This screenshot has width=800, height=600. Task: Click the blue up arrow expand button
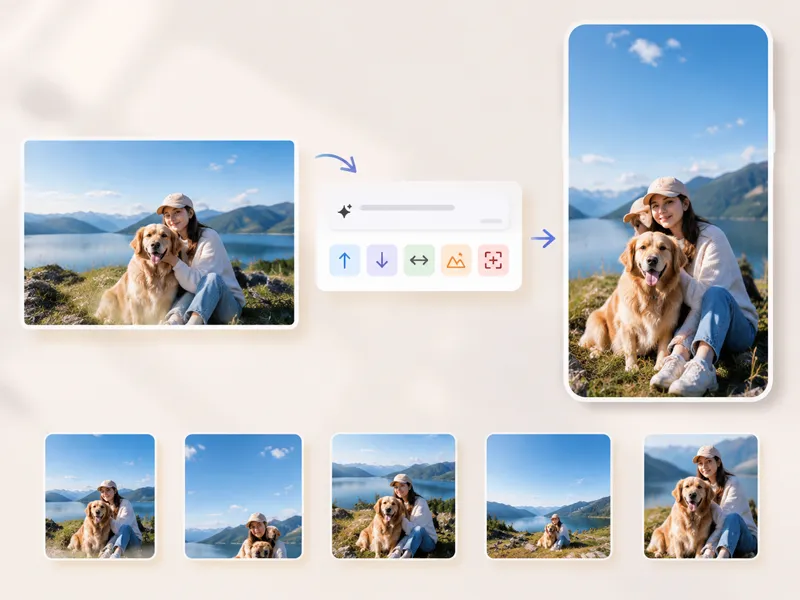click(344, 260)
